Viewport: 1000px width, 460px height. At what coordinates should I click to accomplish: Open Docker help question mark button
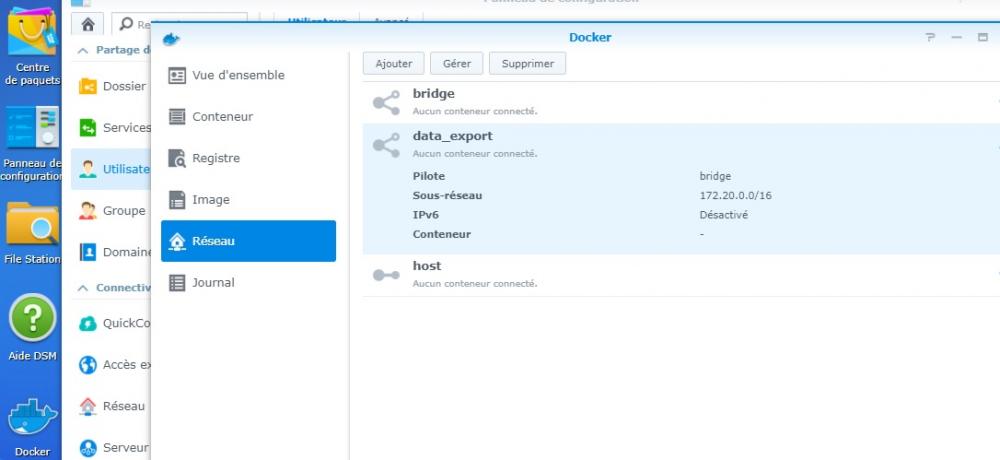point(930,38)
